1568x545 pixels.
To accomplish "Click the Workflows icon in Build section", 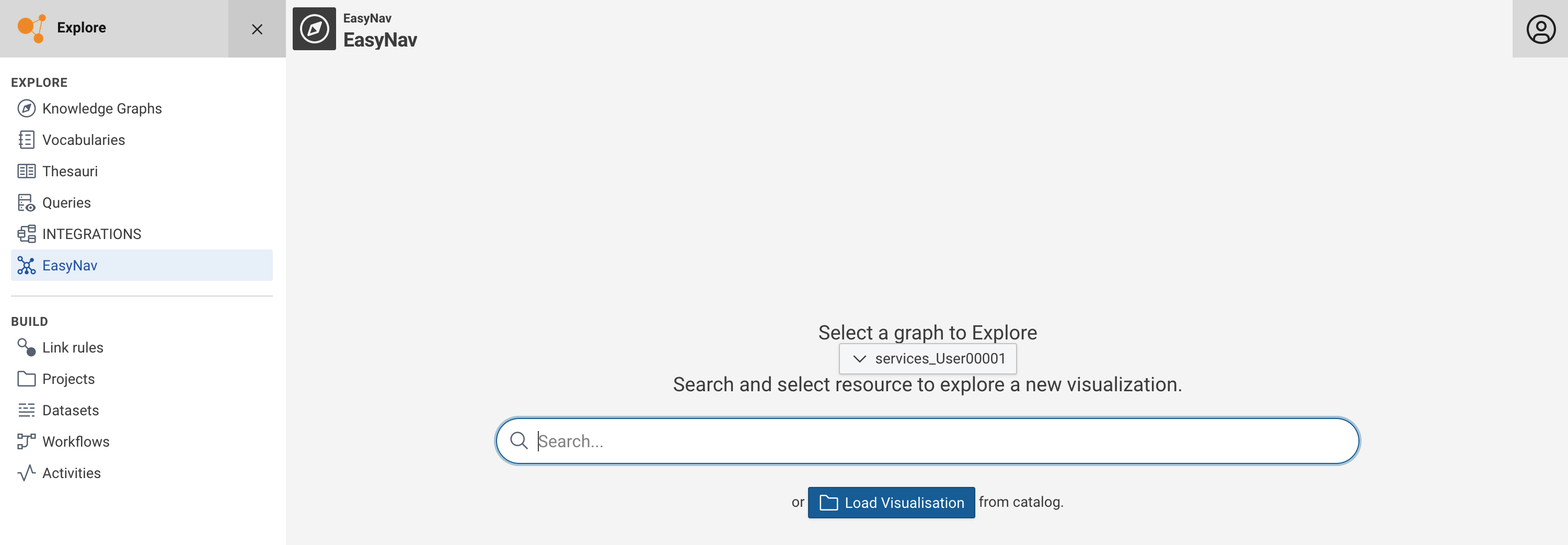I will pos(26,441).
